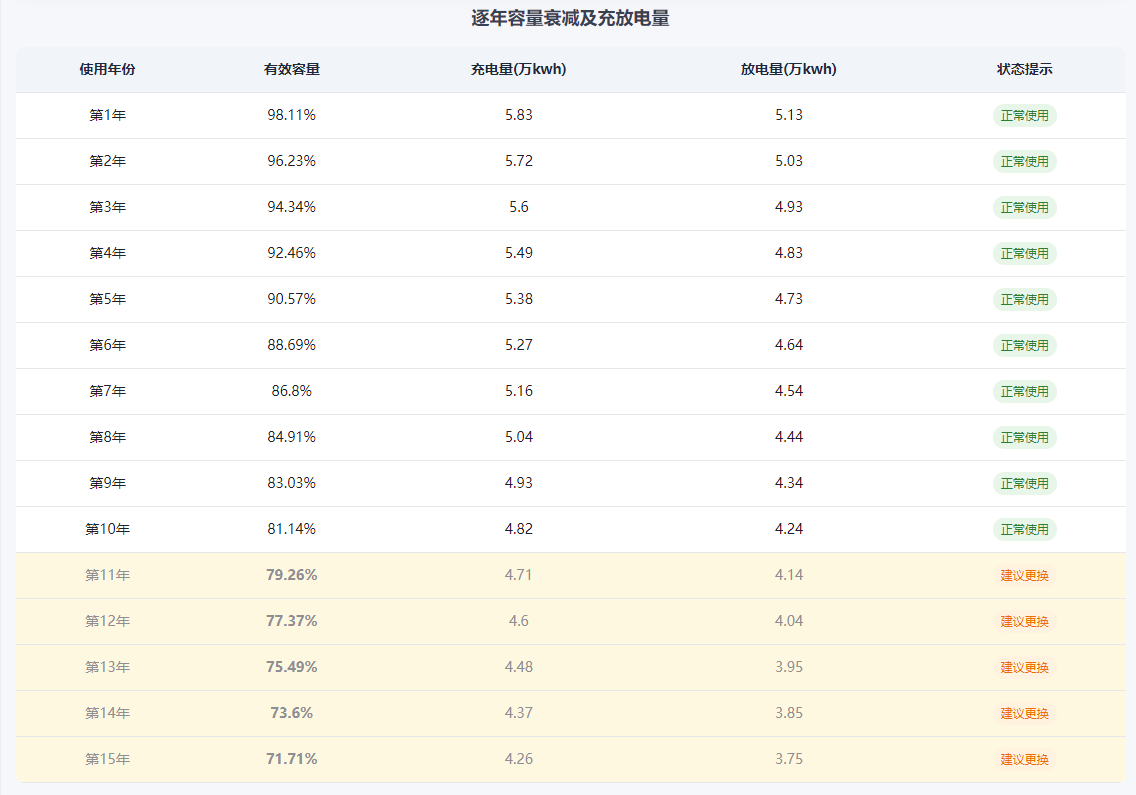The height and width of the screenshot is (795, 1136).
Task: Click the 98.11% effective capacity cell
Action: point(291,115)
